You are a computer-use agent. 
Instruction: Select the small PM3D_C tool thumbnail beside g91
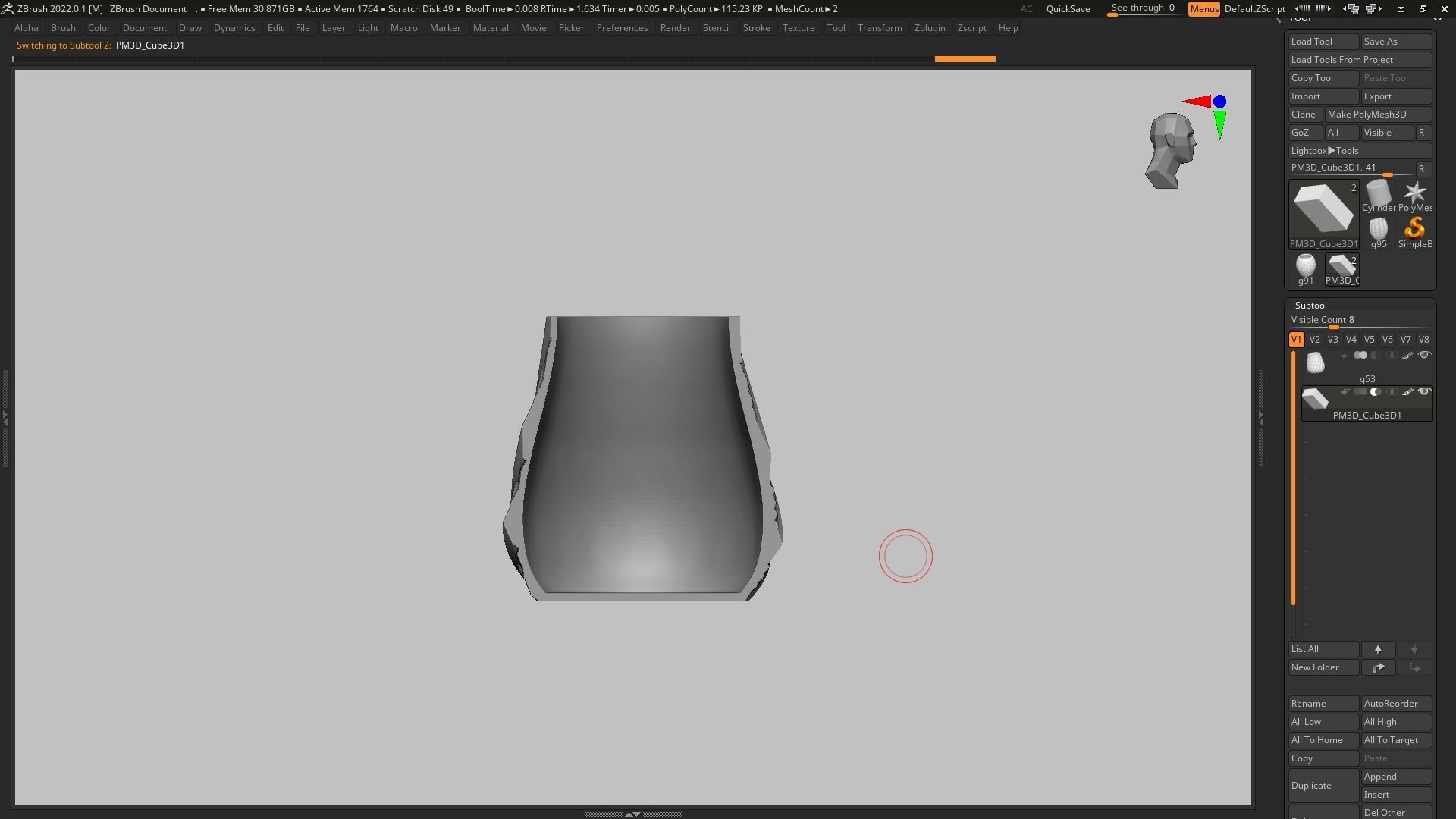pyautogui.click(x=1341, y=268)
